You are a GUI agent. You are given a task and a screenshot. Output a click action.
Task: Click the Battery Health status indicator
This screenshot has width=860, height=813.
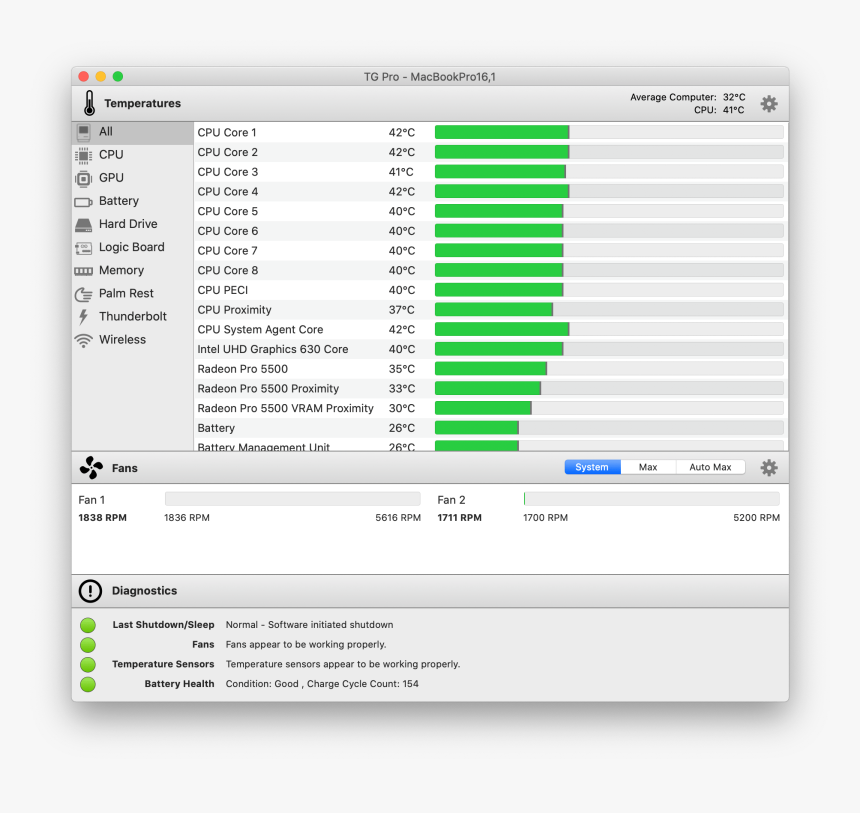click(x=88, y=684)
